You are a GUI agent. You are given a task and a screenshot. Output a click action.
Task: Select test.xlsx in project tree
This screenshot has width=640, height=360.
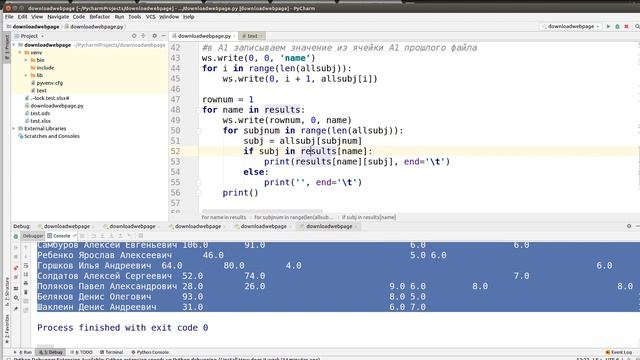[x=40, y=121]
